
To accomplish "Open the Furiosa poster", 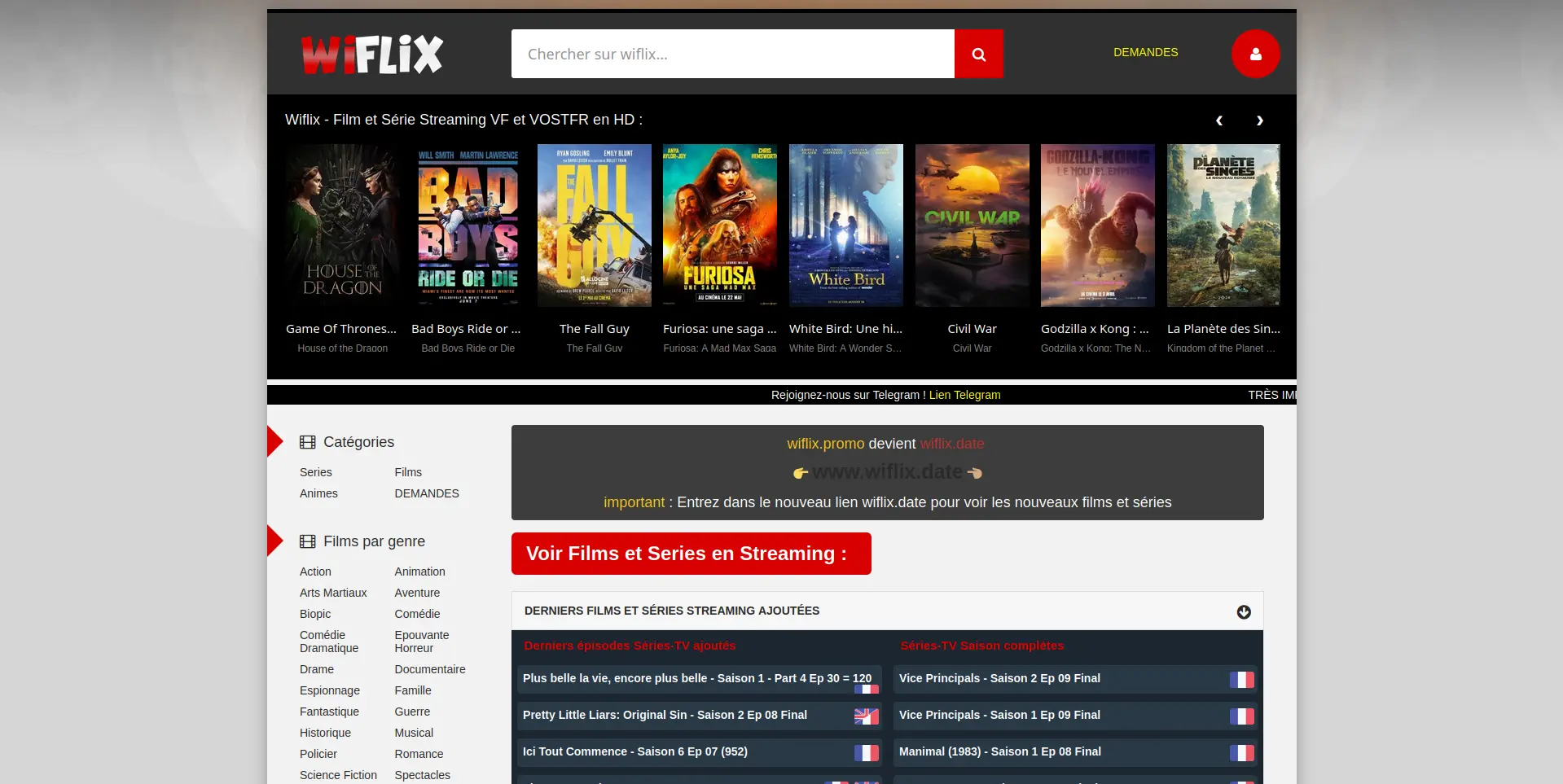I will pos(720,226).
